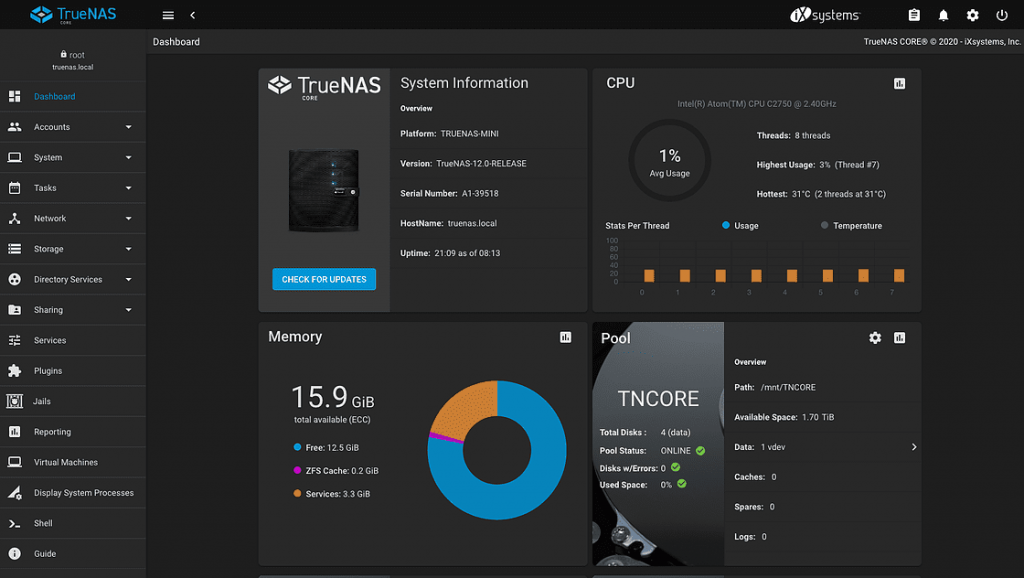Viewport: 1024px width, 578px height.
Task: Toggle the hamburger sidebar menu
Action: (x=168, y=15)
